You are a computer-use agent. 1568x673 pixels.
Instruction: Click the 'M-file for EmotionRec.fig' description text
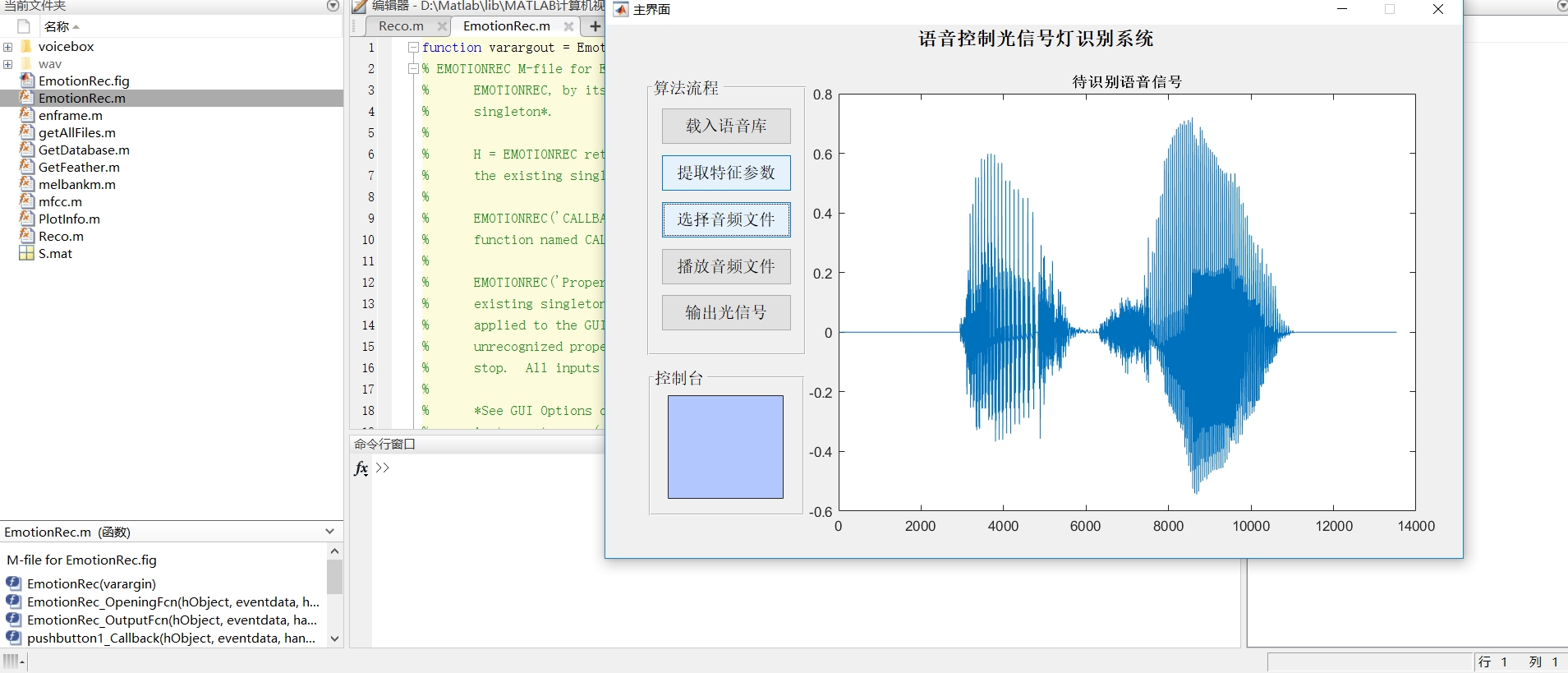81,560
